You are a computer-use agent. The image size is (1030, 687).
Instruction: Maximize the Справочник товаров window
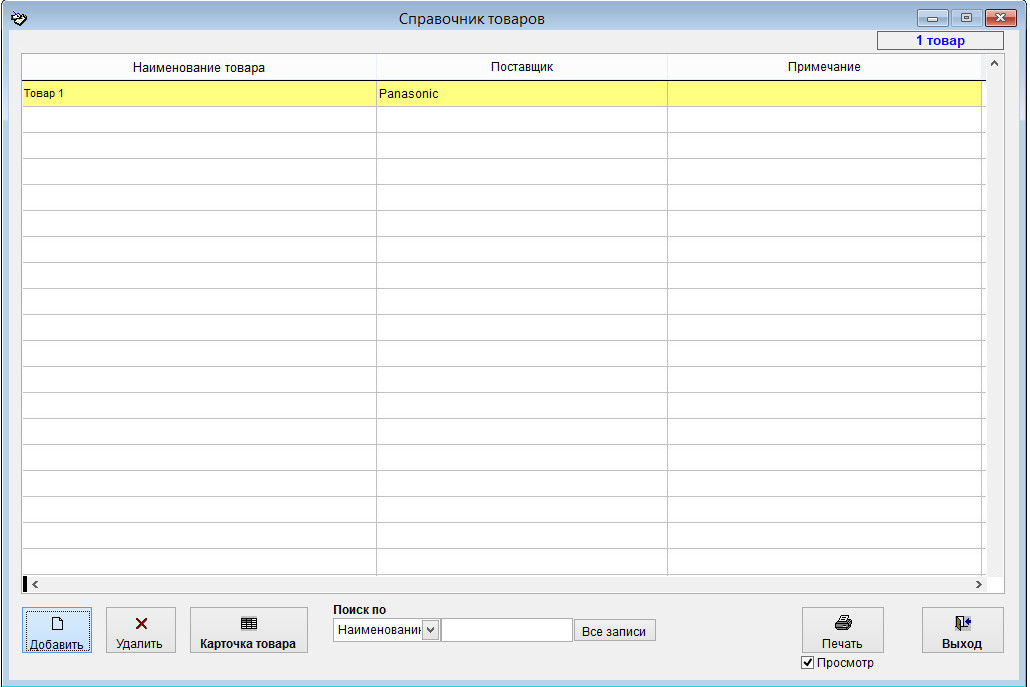coord(966,18)
